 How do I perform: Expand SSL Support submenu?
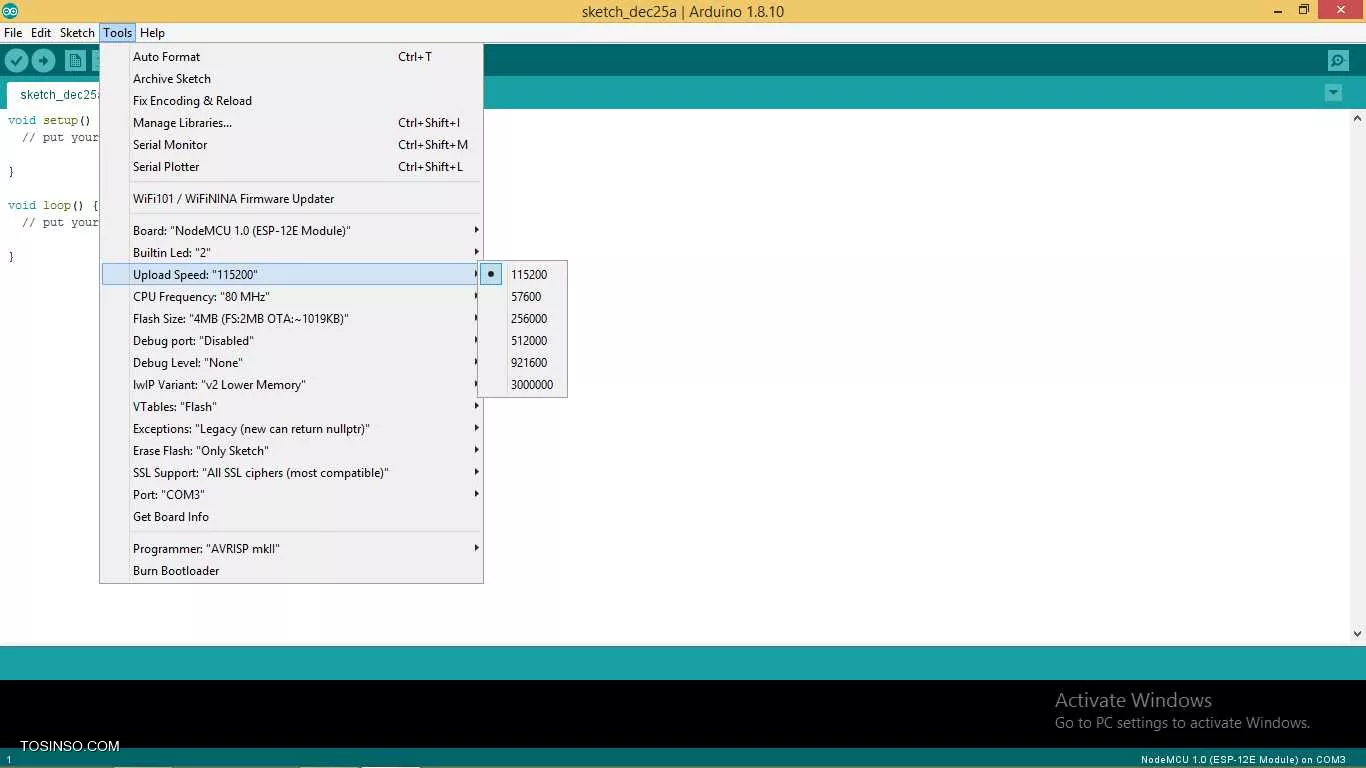point(292,473)
